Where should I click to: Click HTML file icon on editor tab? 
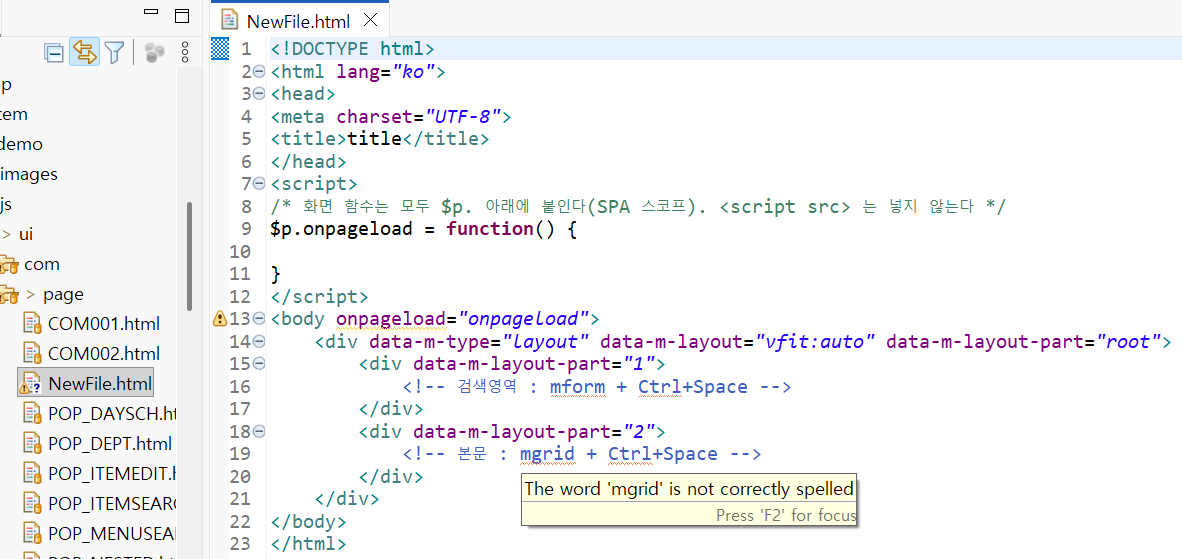(229, 20)
